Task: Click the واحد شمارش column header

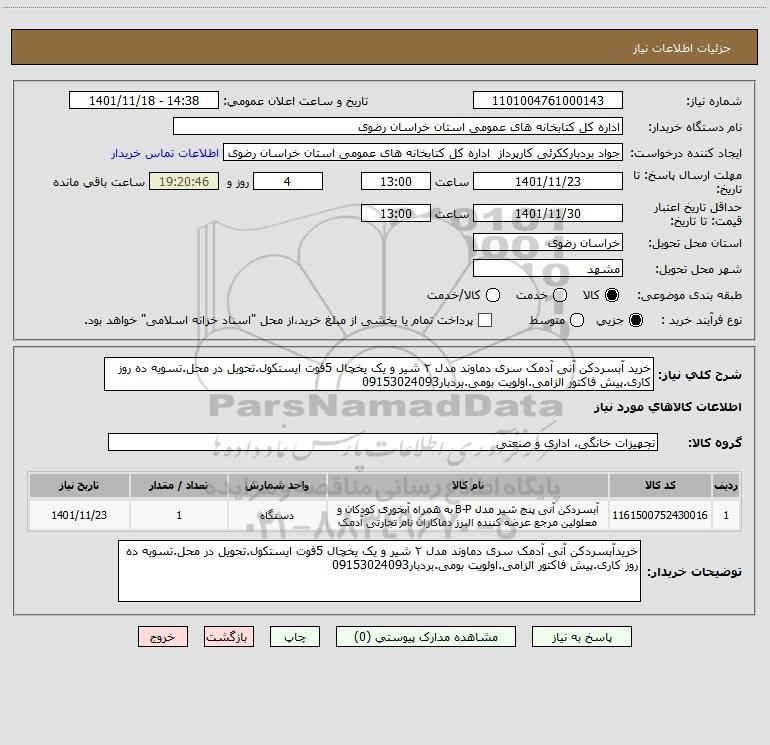Action: [277, 485]
